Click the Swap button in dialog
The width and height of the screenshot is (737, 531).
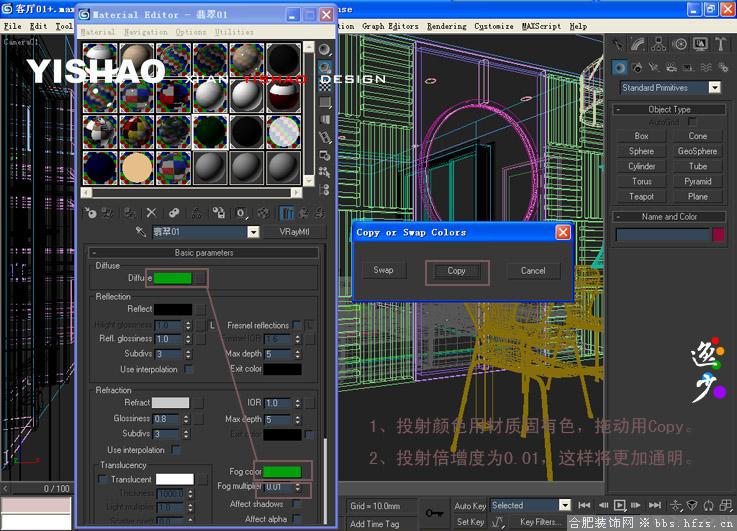pyautogui.click(x=383, y=270)
